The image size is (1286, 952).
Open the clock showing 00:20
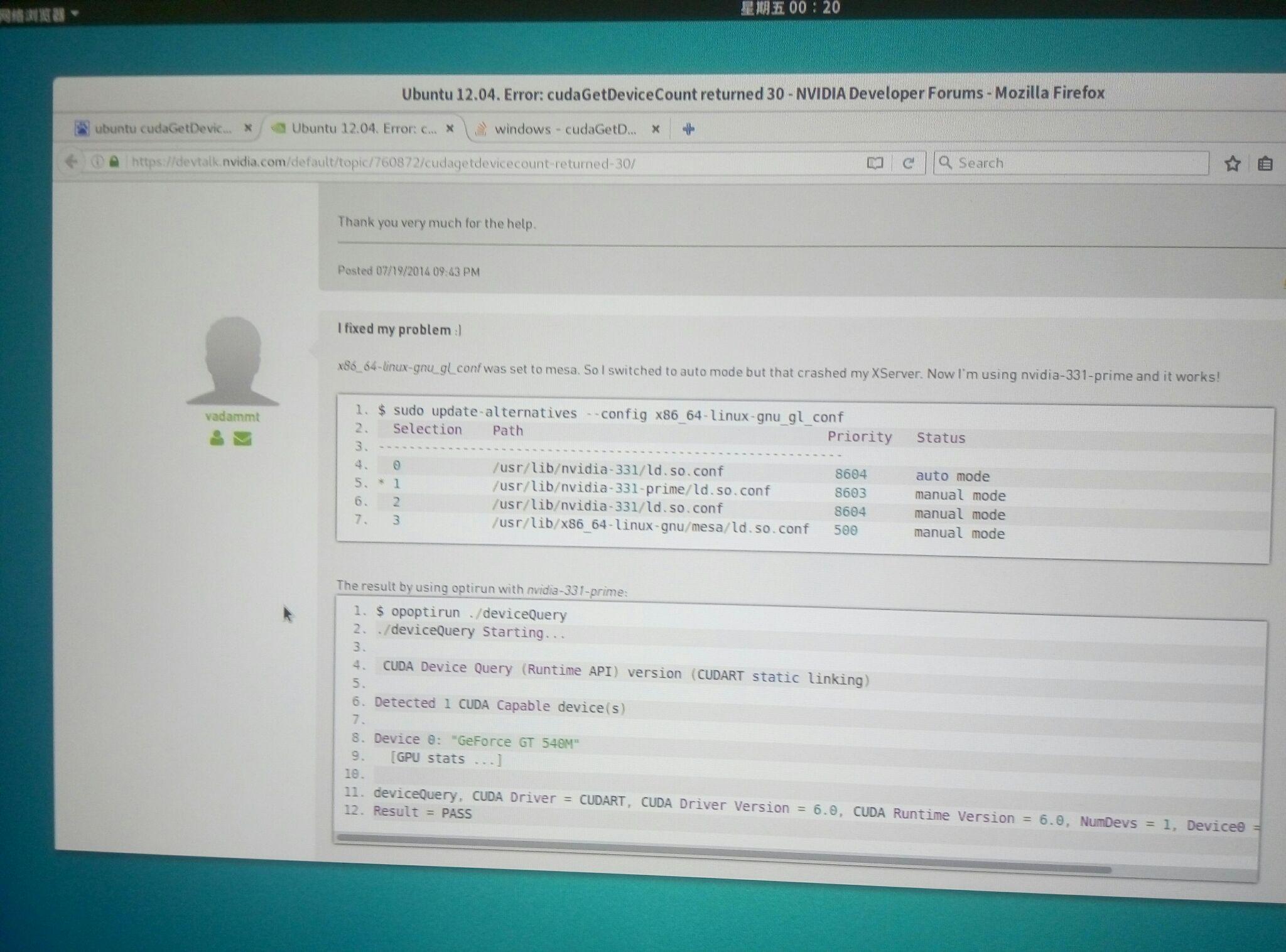pyautogui.click(x=790, y=8)
